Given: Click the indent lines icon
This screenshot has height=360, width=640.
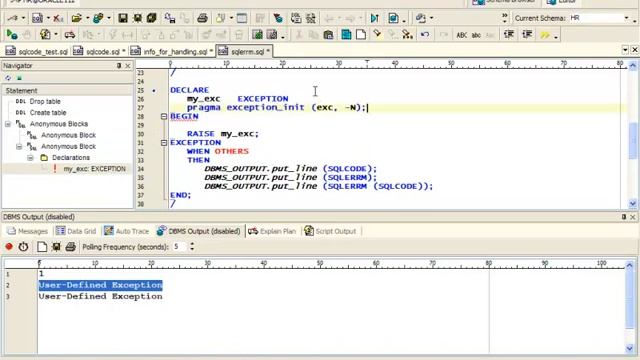Looking at the screenshot, I should click(x=509, y=35).
